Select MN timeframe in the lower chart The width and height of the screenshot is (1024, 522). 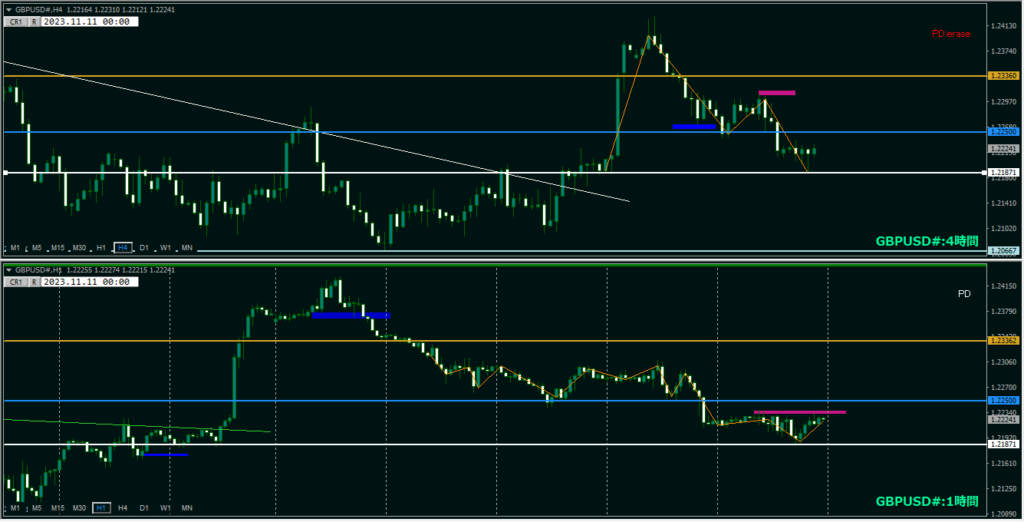coord(187,508)
